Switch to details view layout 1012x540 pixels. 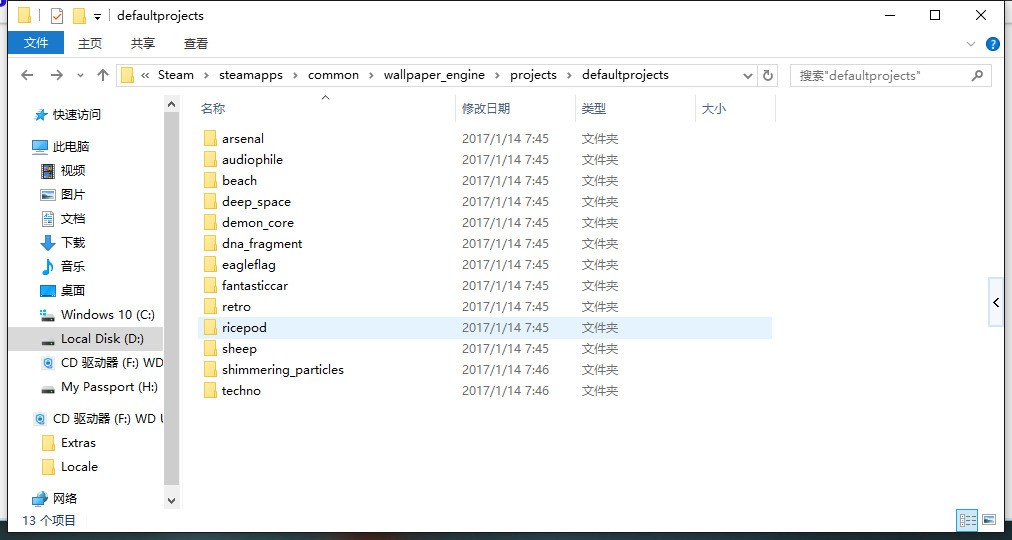(x=967, y=520)
